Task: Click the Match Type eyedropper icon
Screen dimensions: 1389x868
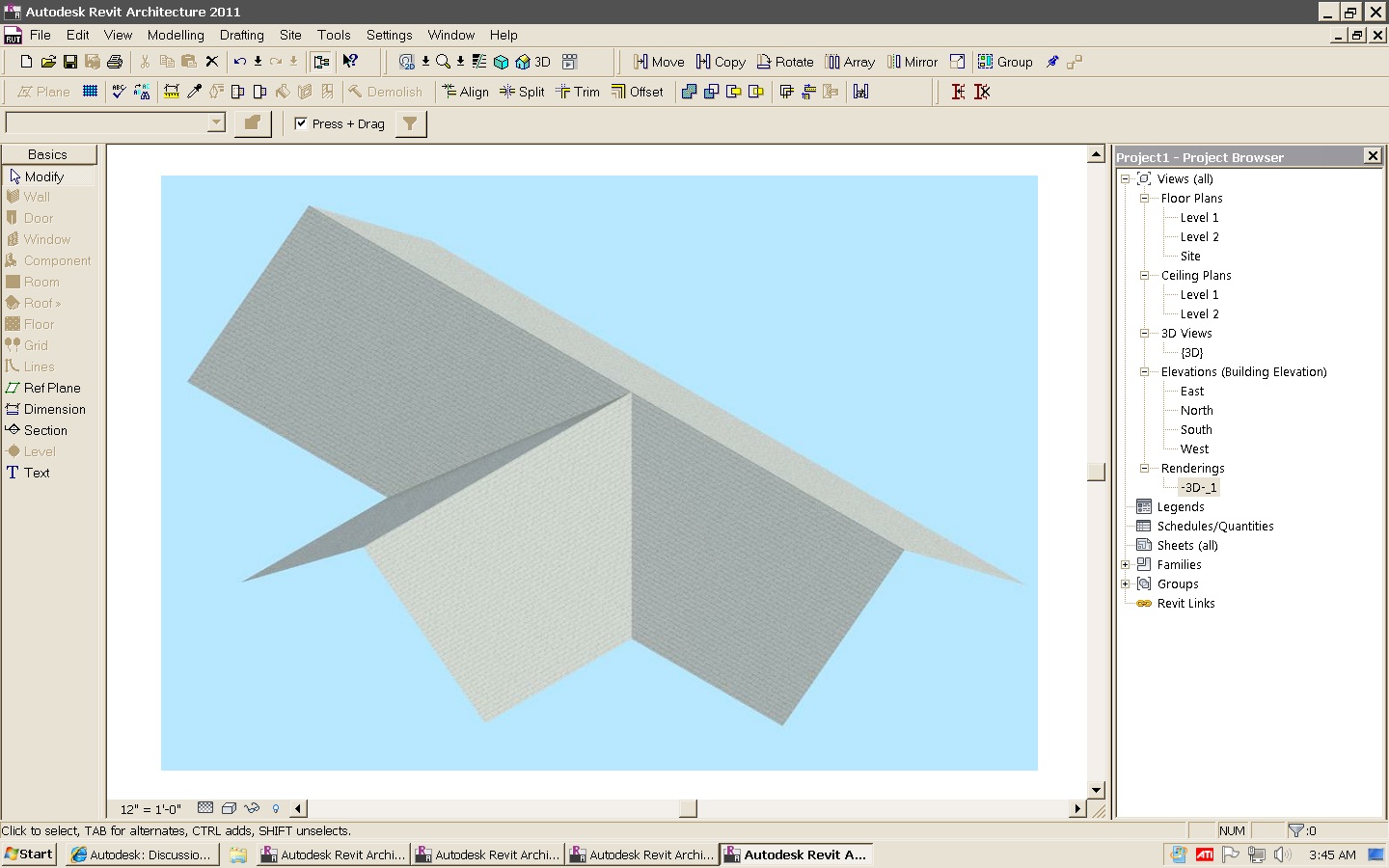Action: tap(194, 92)
